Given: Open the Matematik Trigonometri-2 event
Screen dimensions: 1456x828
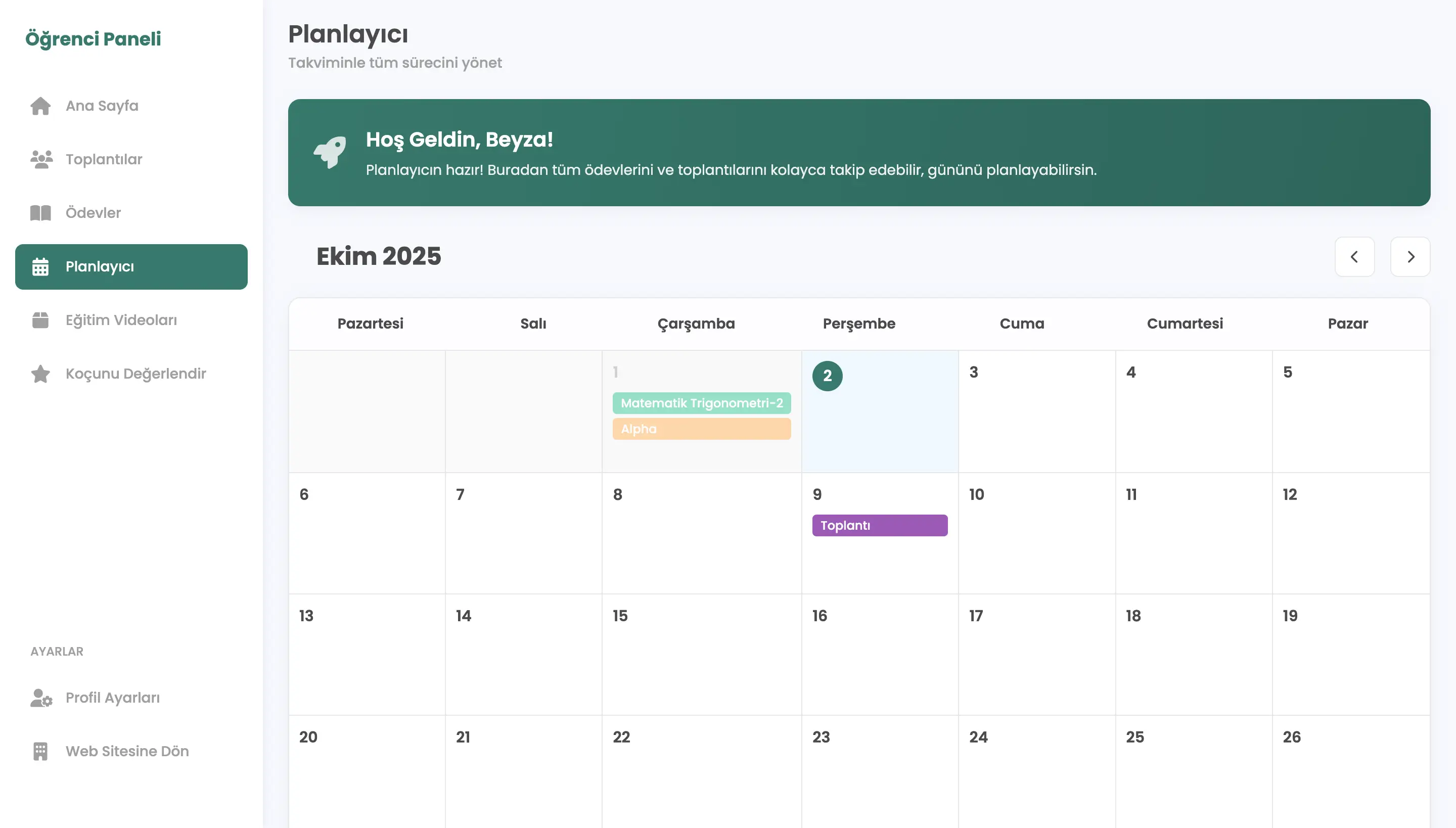Looking at the screenshot, I should tap(701, 403).
